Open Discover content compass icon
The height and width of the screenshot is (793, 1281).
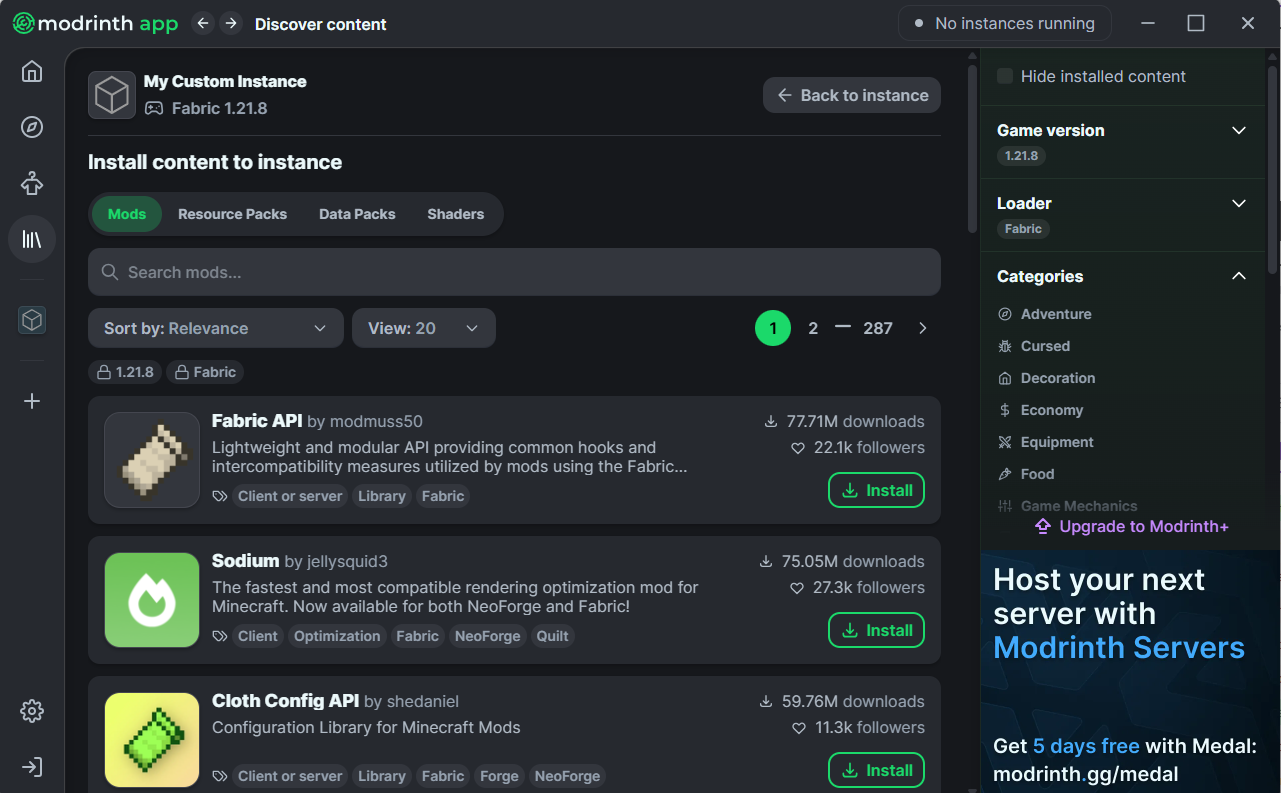point(32,127)
